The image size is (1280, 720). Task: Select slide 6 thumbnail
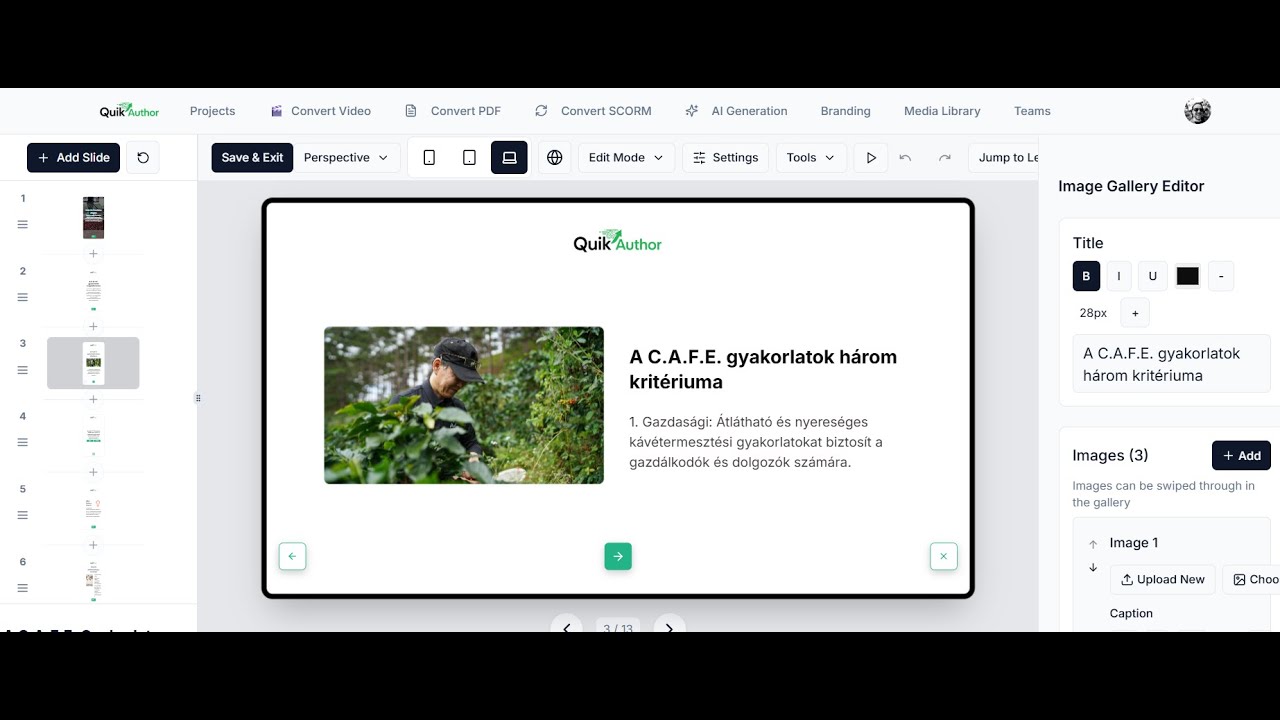point(93,580)
